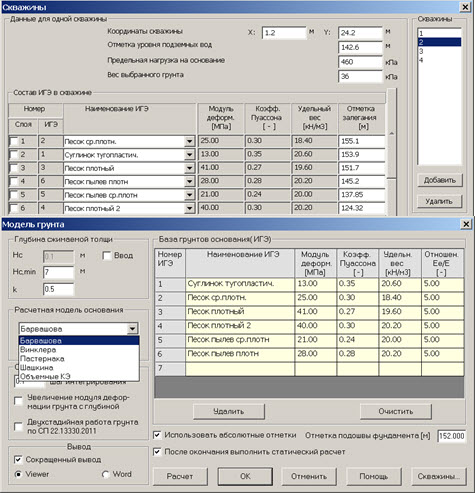The width and height of the screenshot is (475, 493).
Task: Click the Отношен. Ее/Е column header
Action: click(x=443, y=263)
